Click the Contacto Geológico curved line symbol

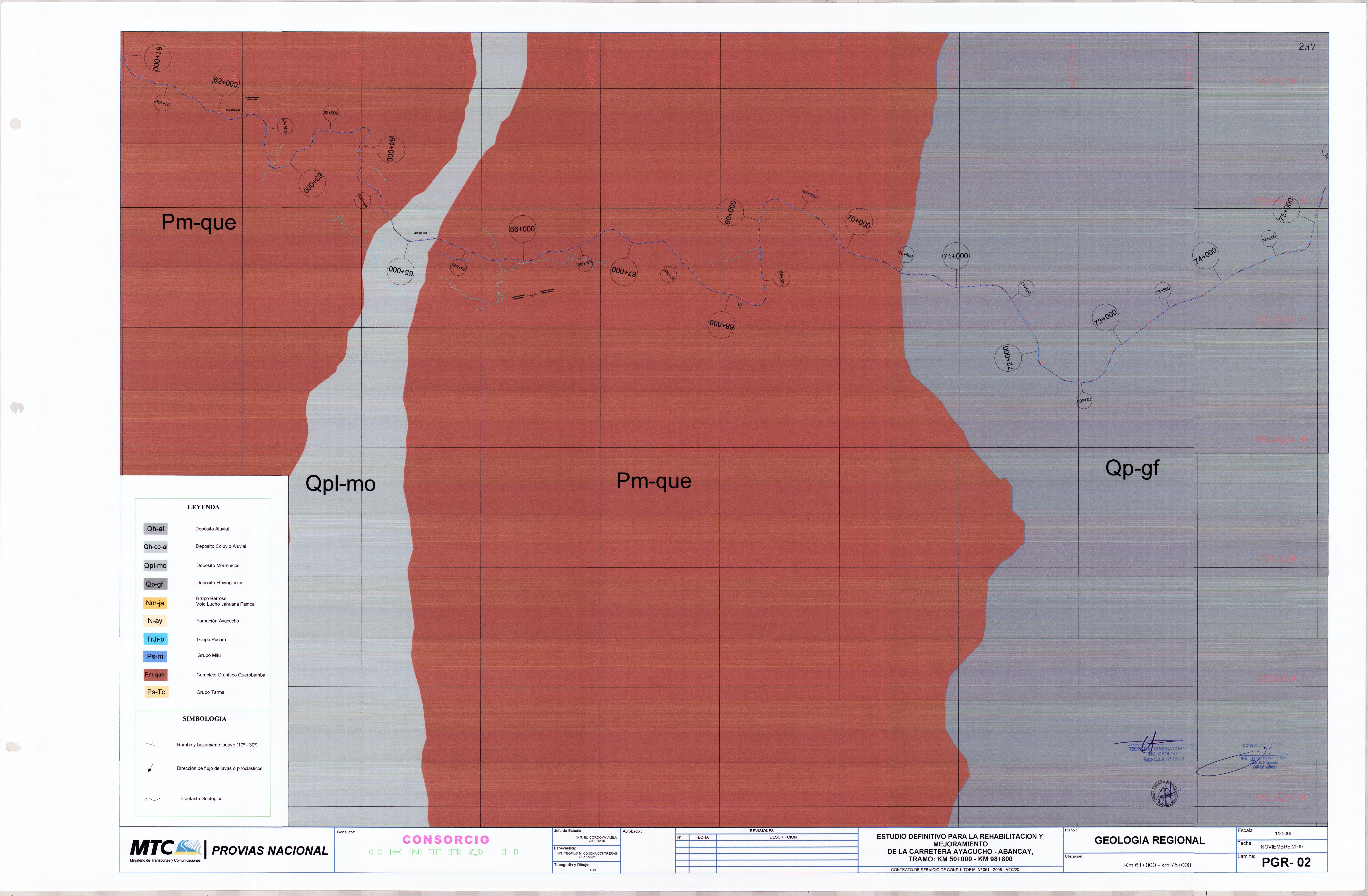point(152,799)
